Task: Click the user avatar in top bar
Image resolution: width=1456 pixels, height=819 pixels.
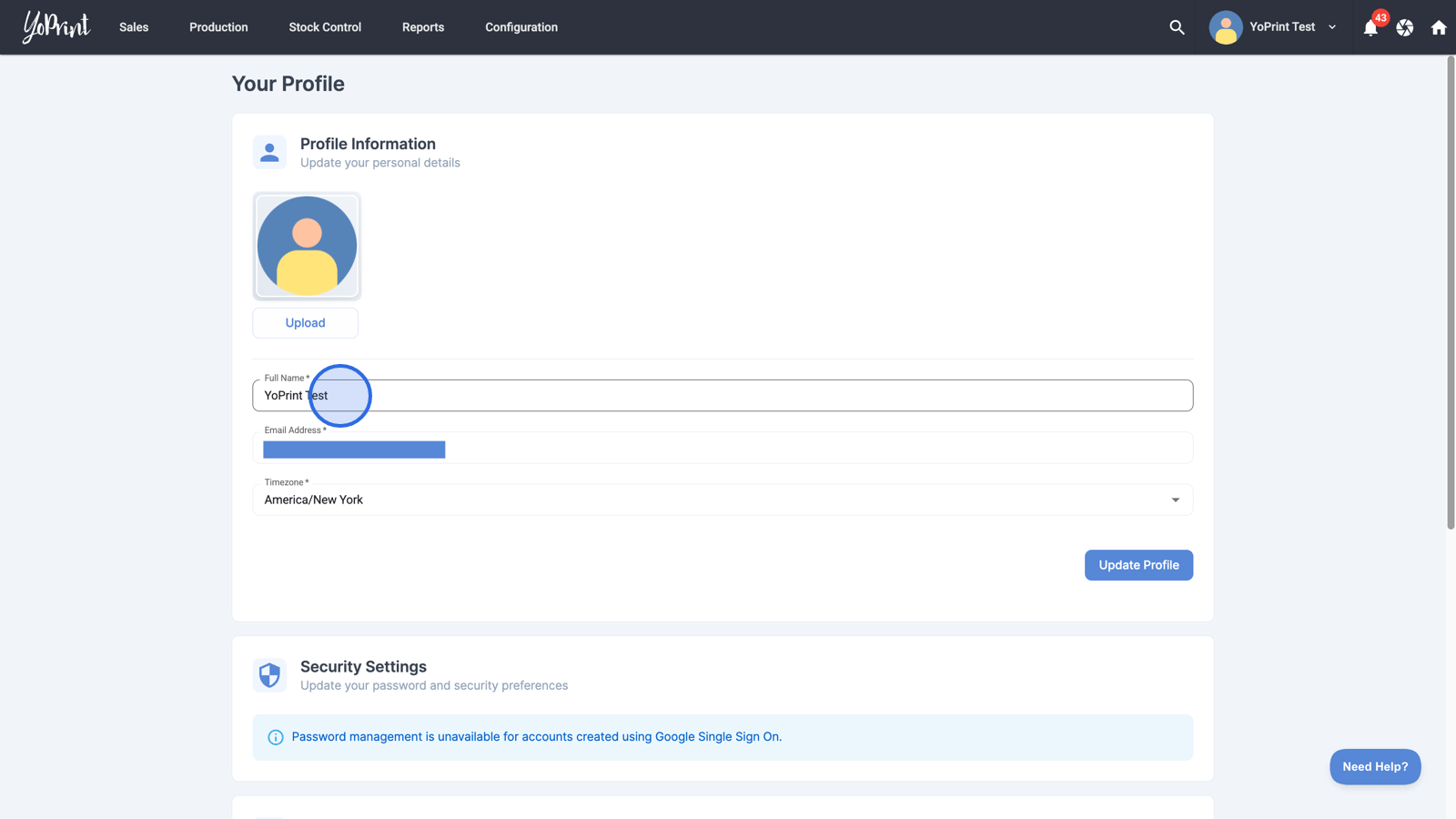Action: click(1226, 27)
